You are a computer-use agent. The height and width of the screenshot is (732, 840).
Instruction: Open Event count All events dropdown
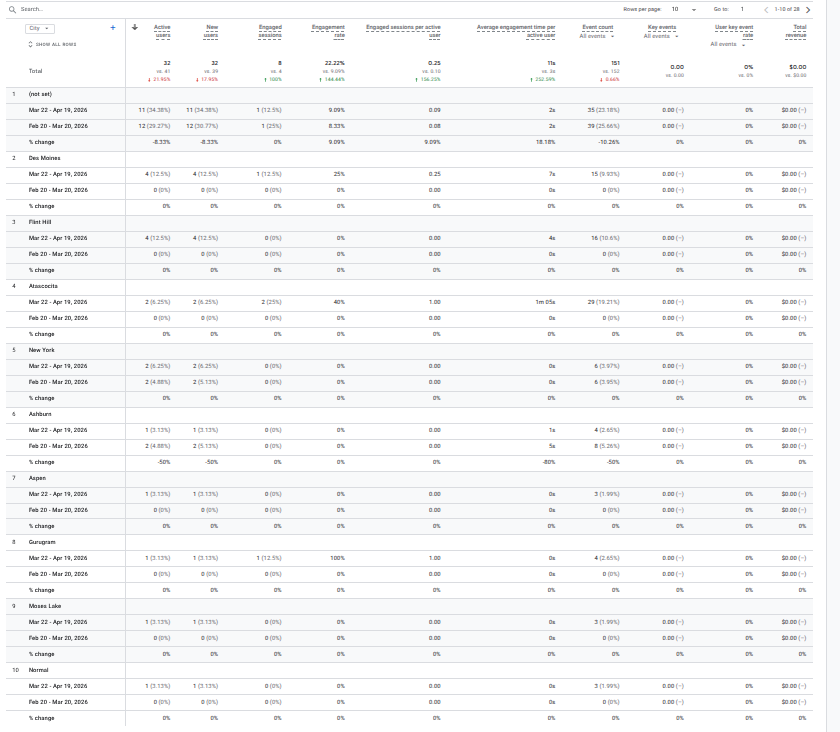pos(600,36)
